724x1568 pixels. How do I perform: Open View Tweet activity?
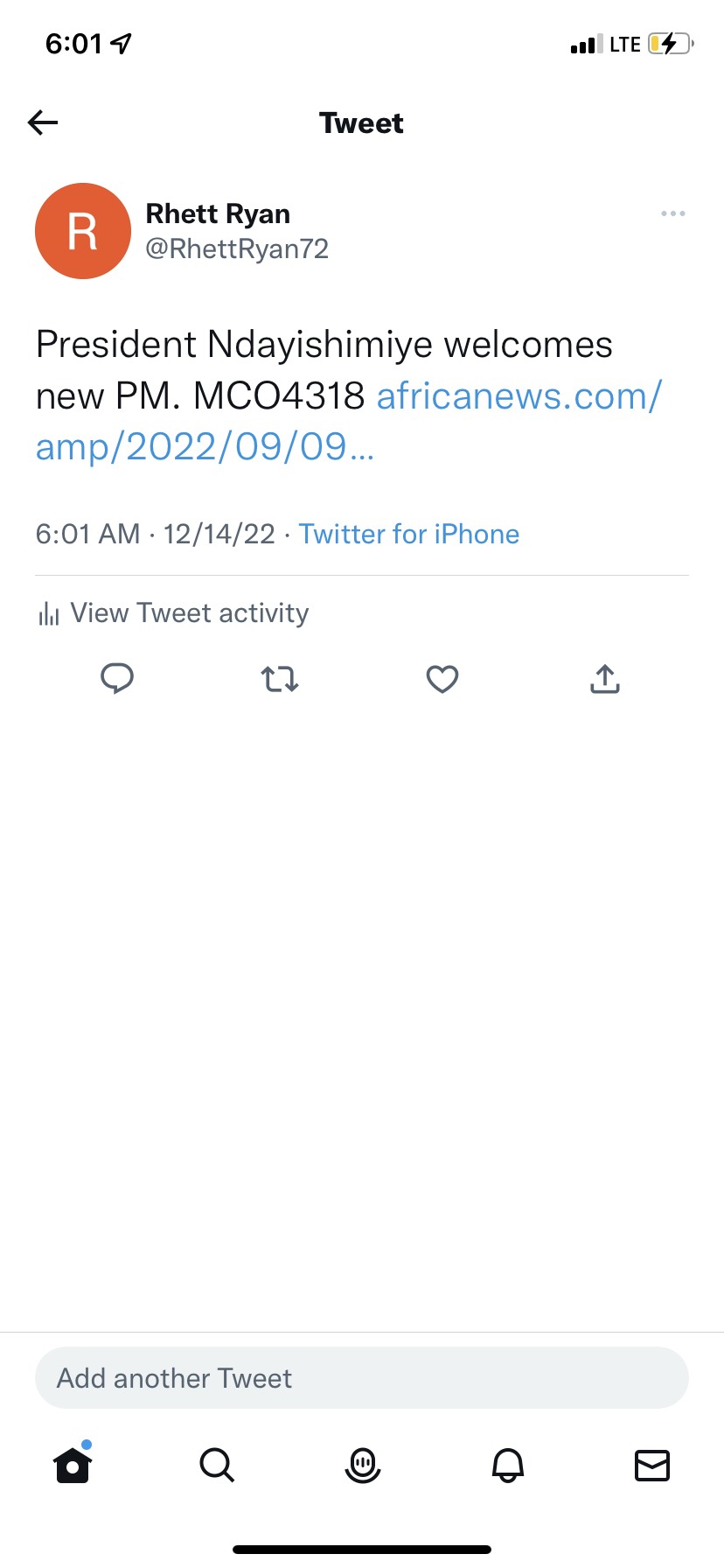189,612
